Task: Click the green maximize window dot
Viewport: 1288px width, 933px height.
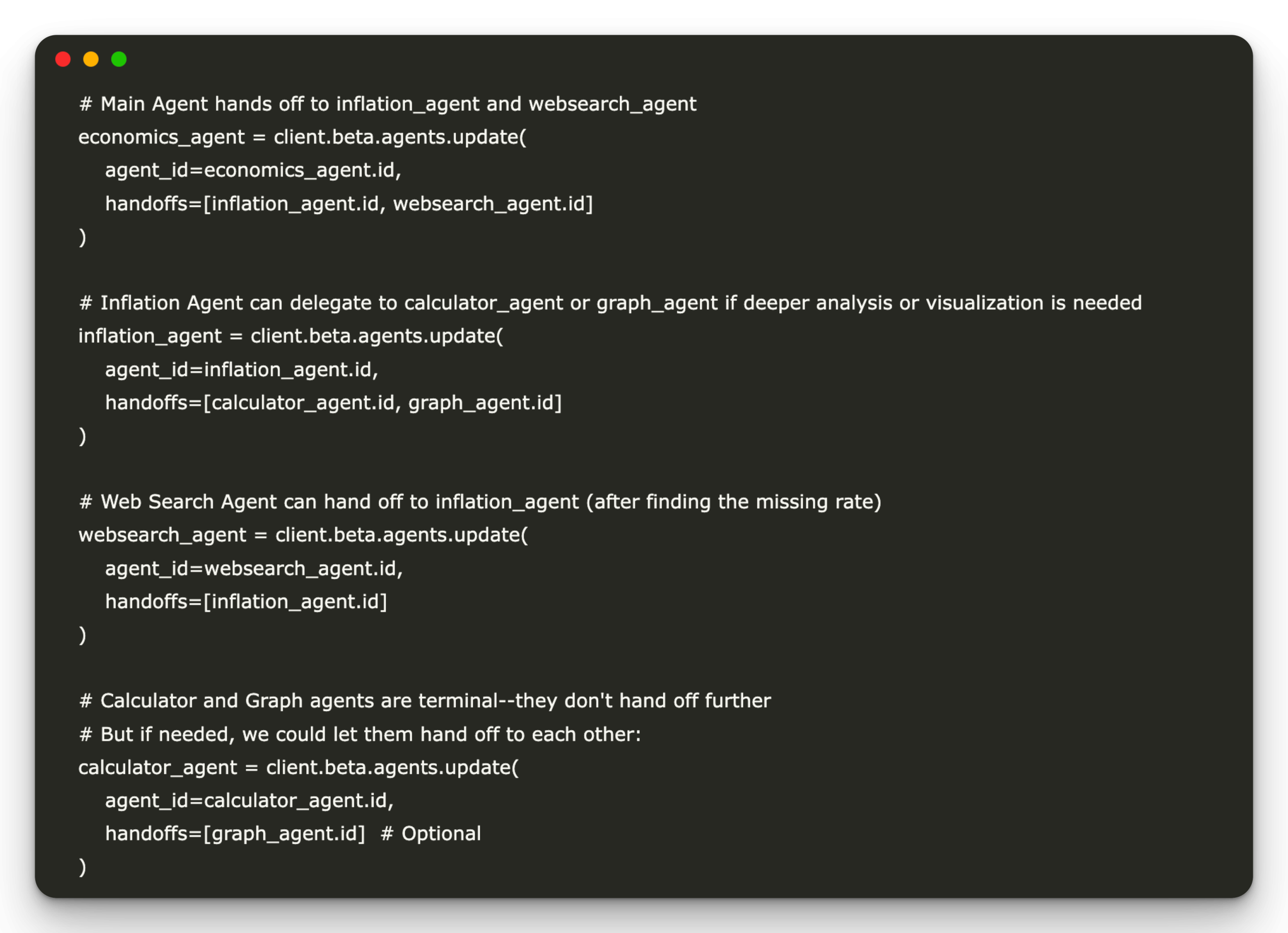Action: click(119, 59)
